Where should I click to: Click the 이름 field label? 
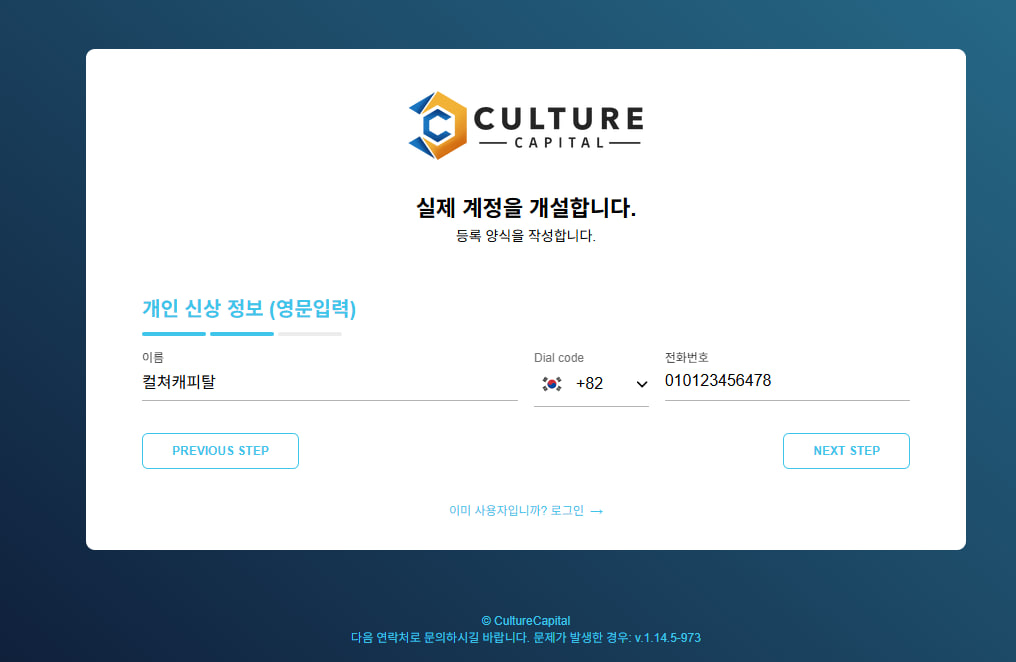coord(153,357)
